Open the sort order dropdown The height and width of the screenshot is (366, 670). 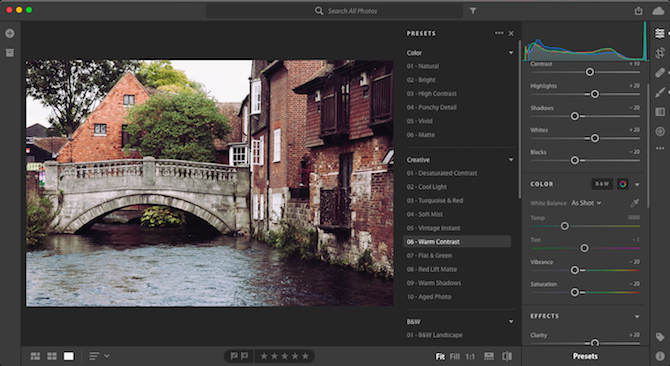click(x=99, y=356)
